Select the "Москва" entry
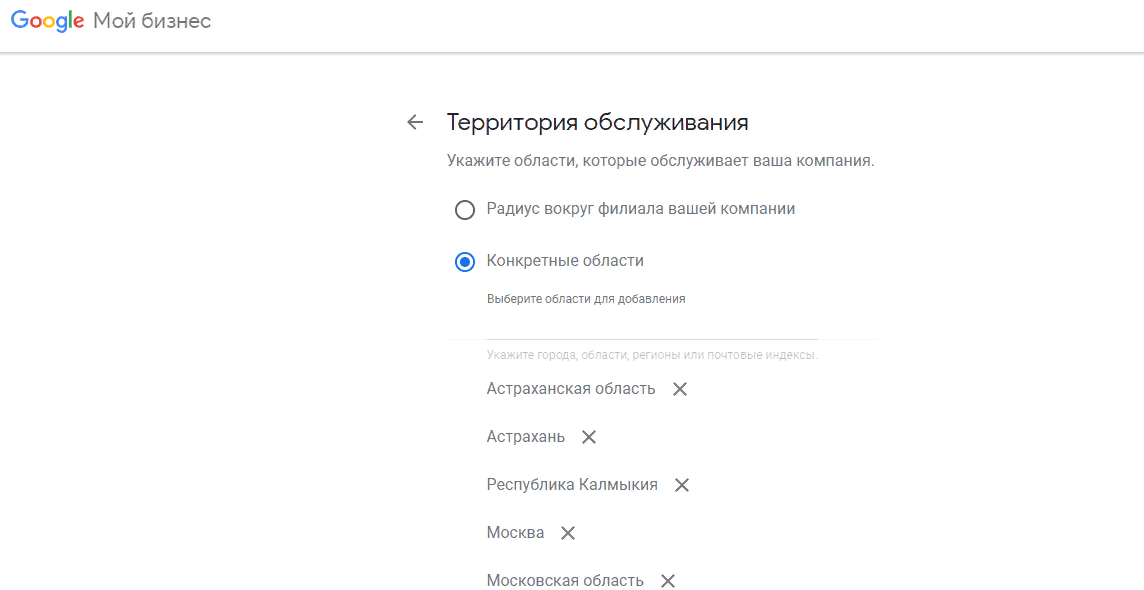Viewport: 1144px width, 590px height. point(515,532)
